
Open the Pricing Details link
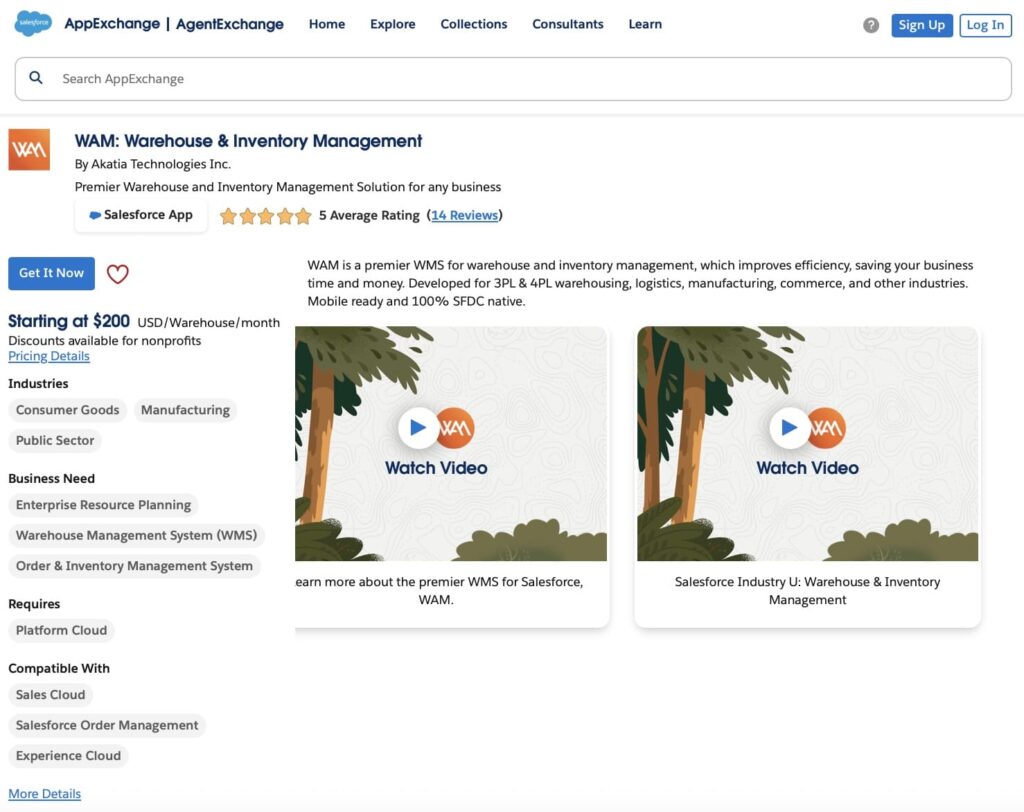[x=49, y=356]
